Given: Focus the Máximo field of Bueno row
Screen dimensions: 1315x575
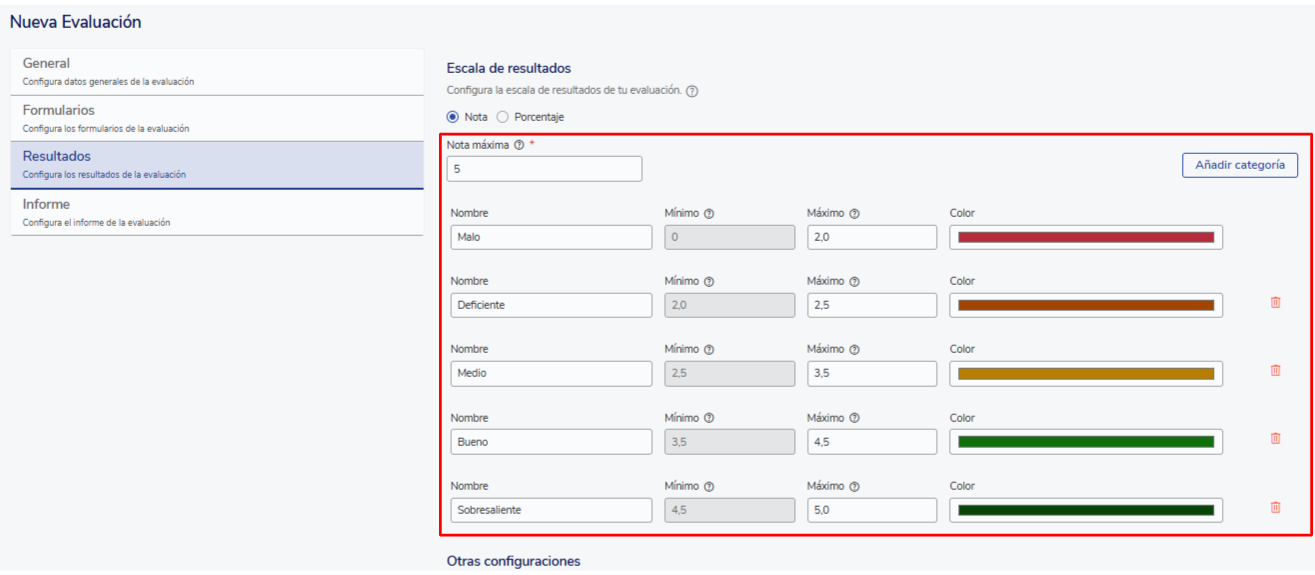Looking at the screenshot, I should 871,442.
